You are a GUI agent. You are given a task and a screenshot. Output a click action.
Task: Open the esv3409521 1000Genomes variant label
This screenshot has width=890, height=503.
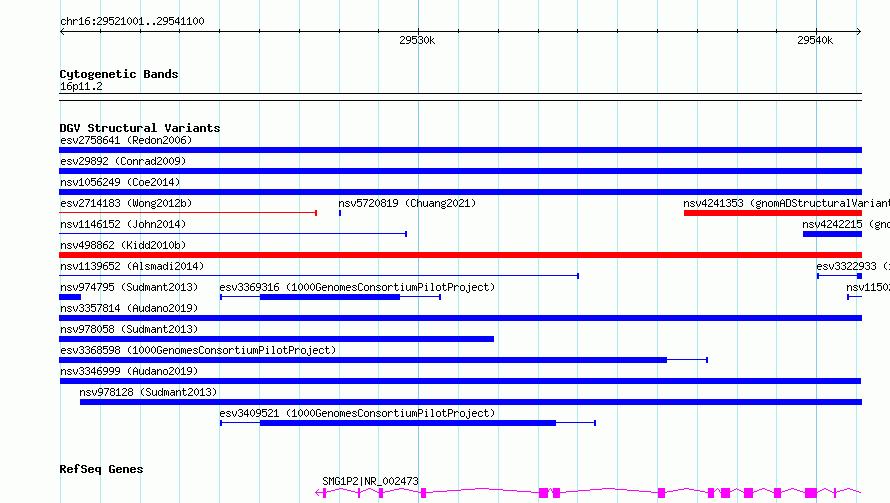[x=357, y=413]
